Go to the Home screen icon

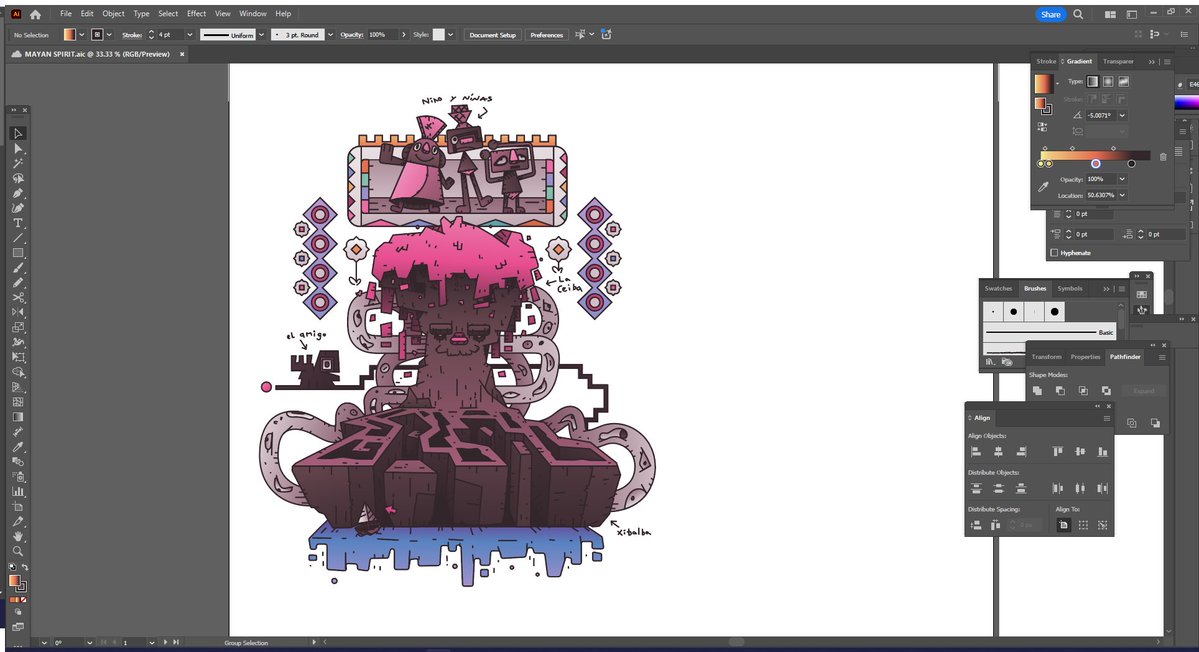tap(35, 14)
